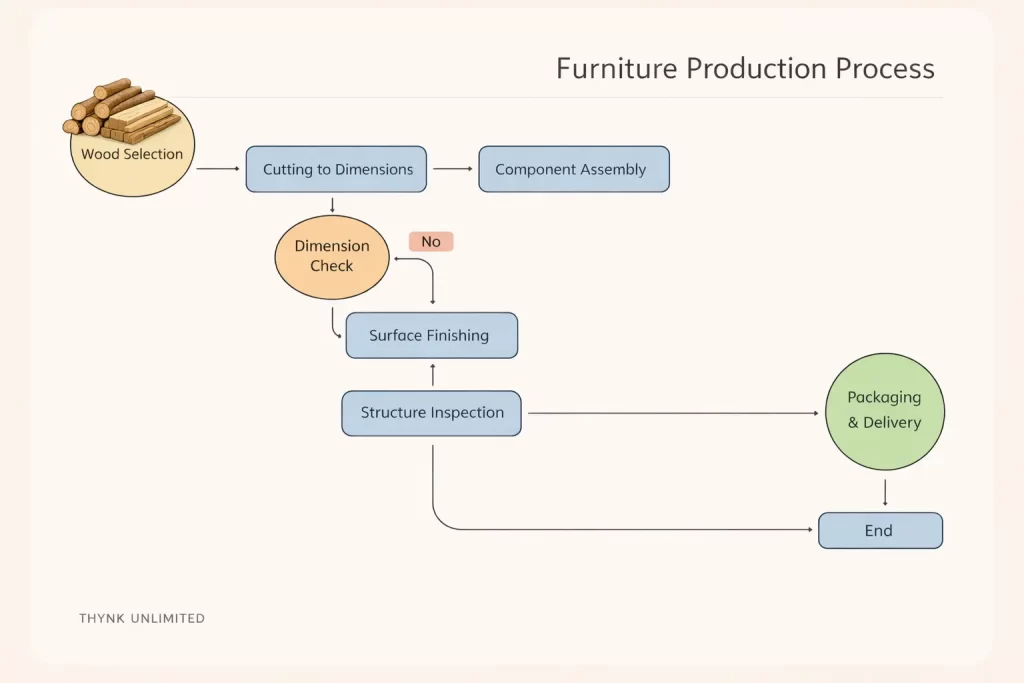Click the Furniture Production Process title
This screenshot has height=683, width=1024.
point(746,68)
